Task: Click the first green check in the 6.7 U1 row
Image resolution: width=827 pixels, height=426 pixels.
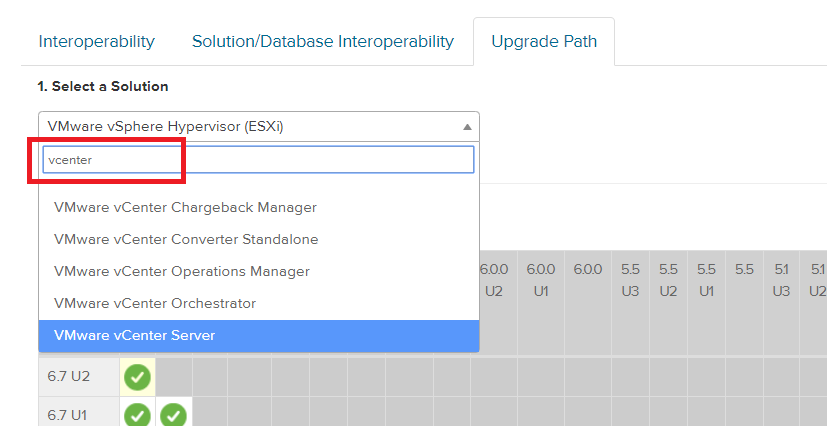Action: (x=137, y=416)
